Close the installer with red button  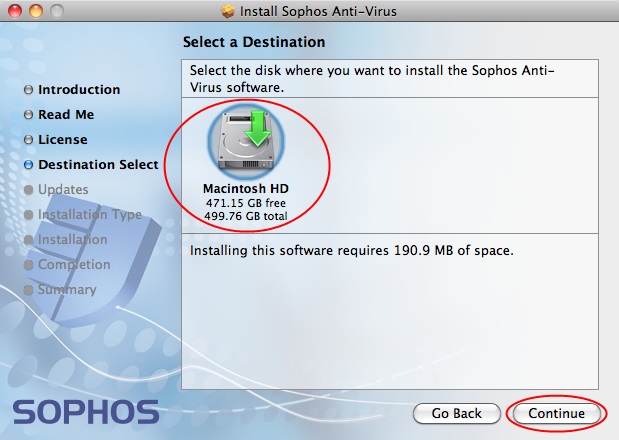[x=15, y=11]
